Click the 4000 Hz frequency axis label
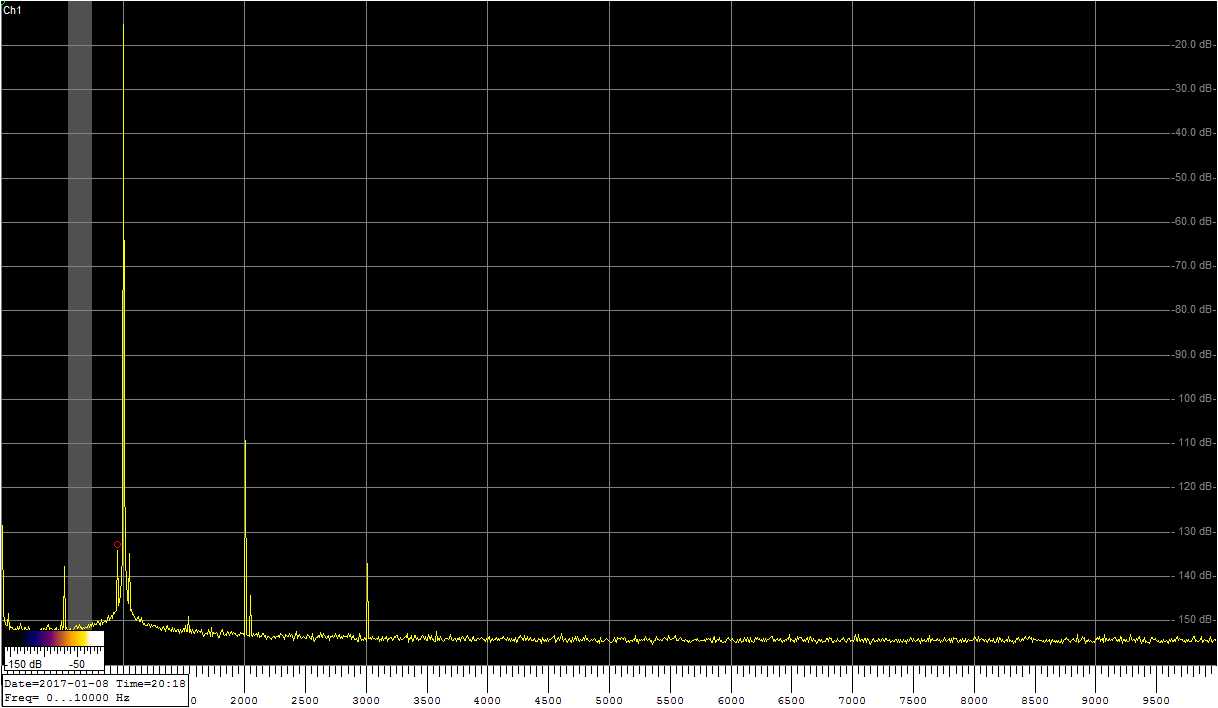This screenshot has height=708, width=1218. tap(488, 701)
